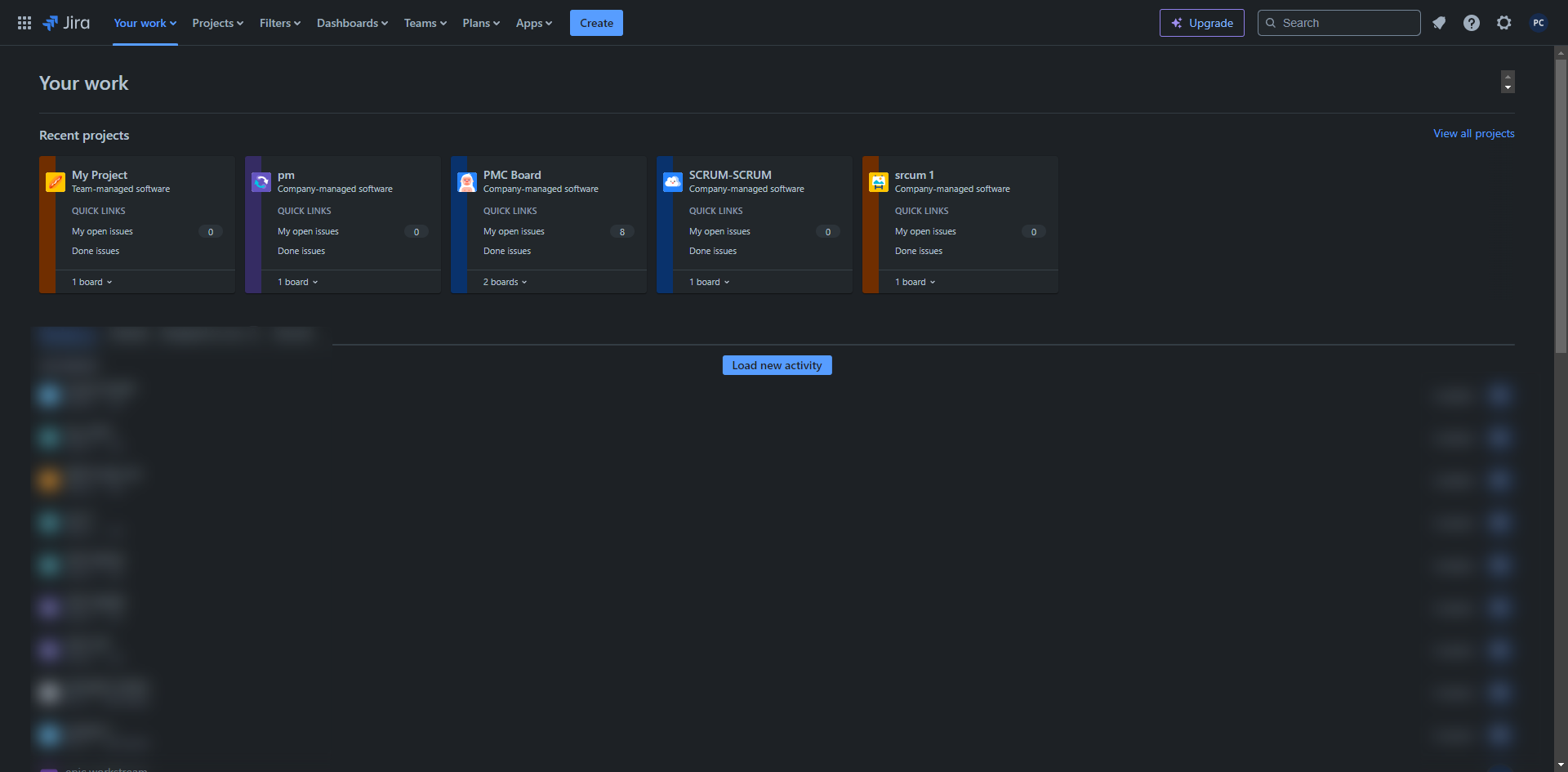Screen dimensions: 1568x772
Task: Open the Dashboards menu
Action: 353,23
